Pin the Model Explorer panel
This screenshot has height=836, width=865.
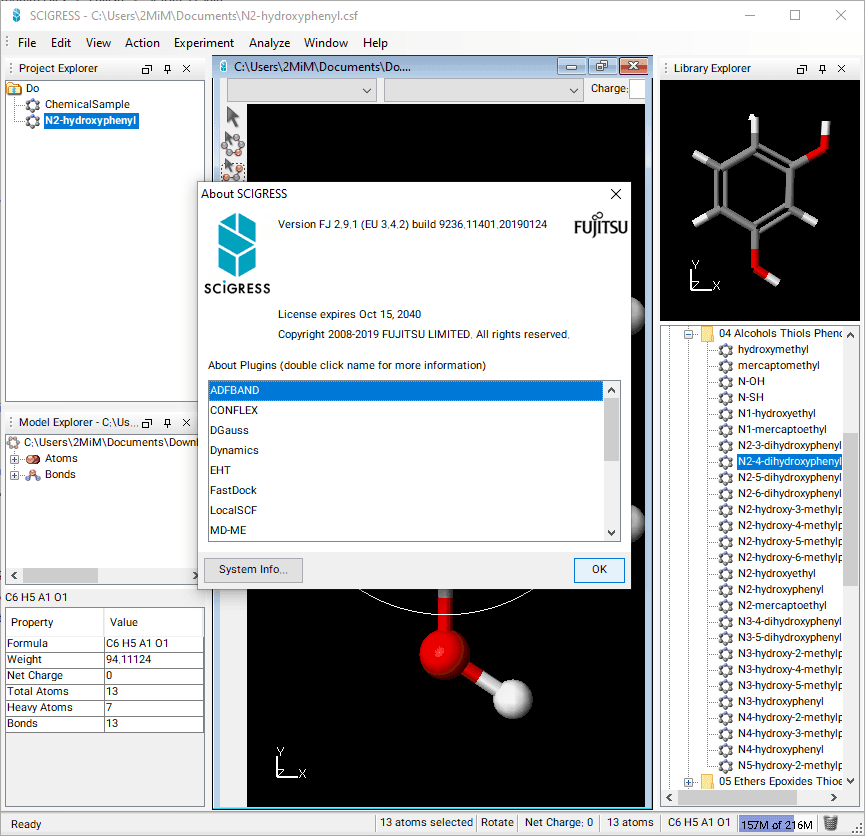pos(167,423)
